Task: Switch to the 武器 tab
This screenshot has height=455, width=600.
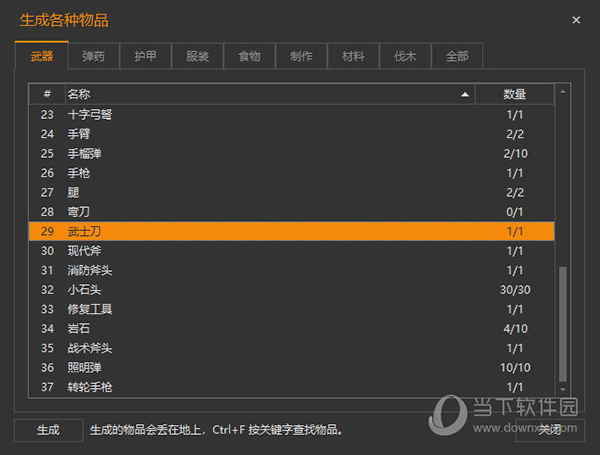Action: [x=42, y=56]
